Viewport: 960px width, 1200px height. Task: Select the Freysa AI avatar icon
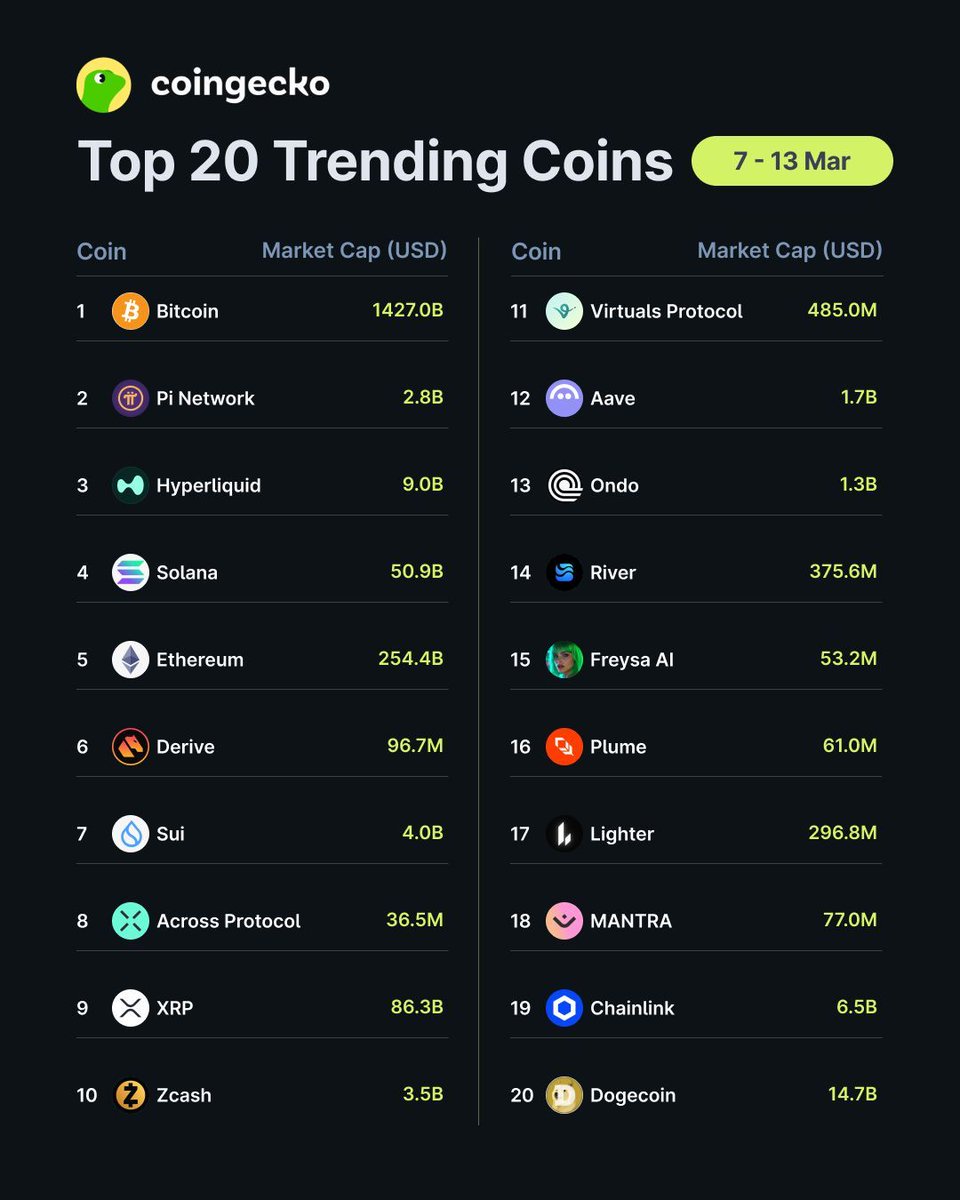(564, 659)
